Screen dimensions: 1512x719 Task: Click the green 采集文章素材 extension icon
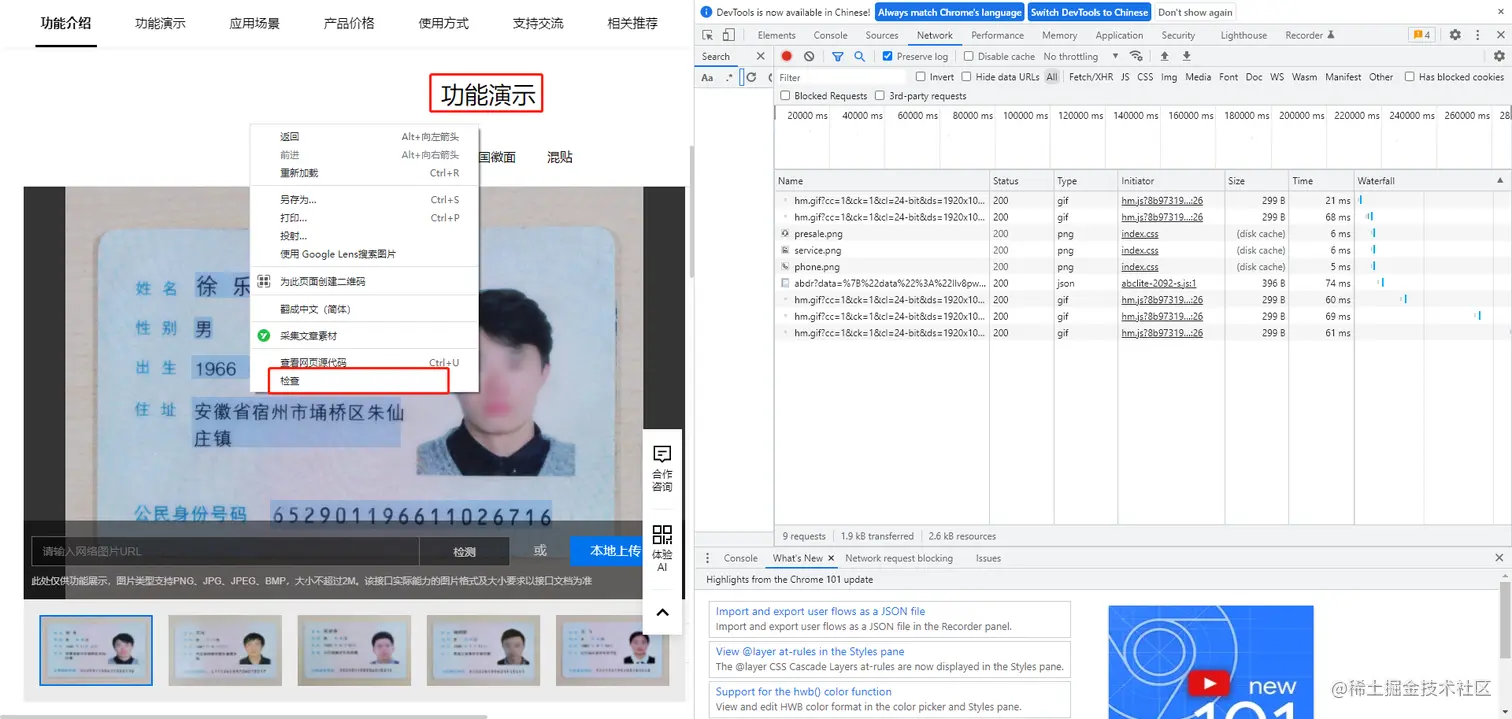[264, 336]
